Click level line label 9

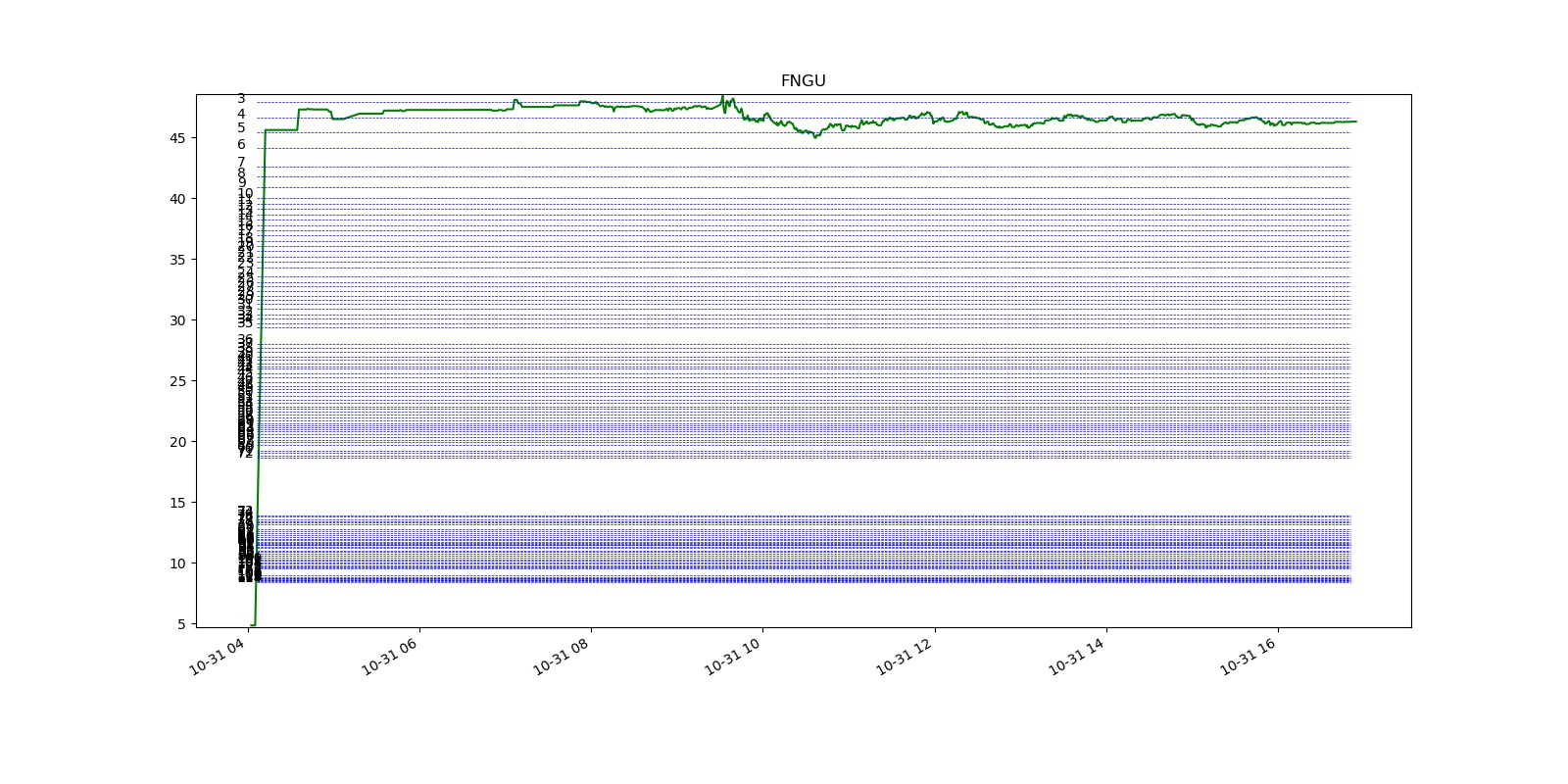pos(241,183)
